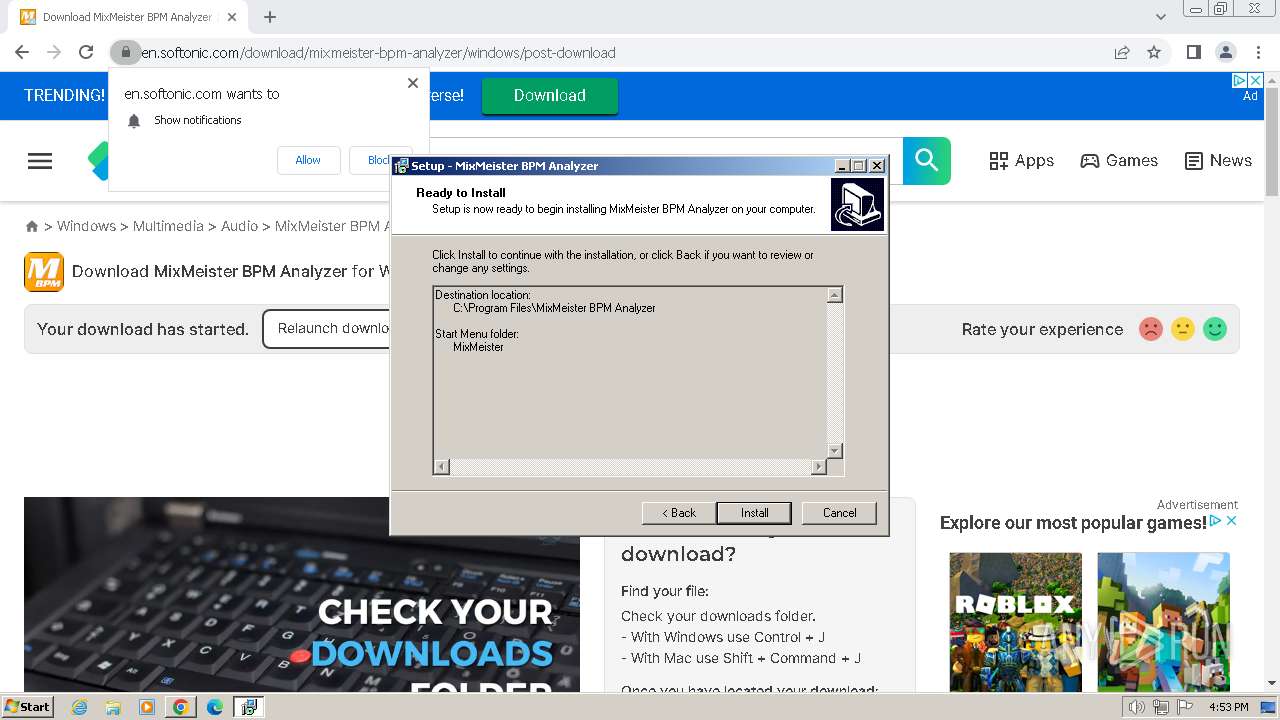Viewport: 1280px width, 720px height.
Task: Click the volume tray icon
Action: tap(1136, 707)
